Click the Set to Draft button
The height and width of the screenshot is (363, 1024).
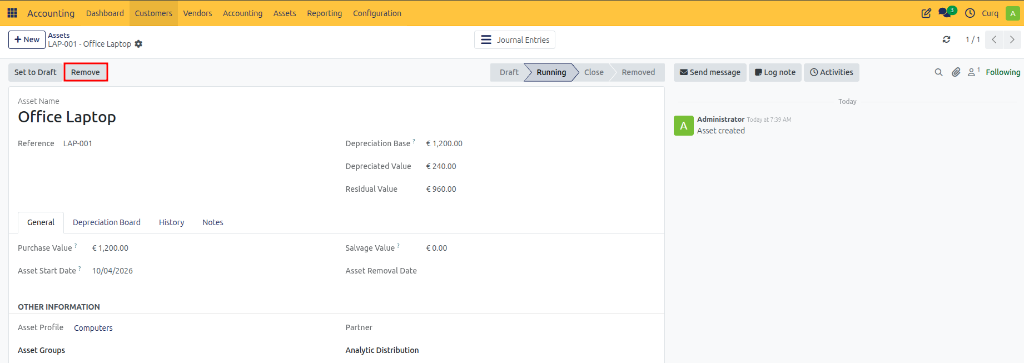tap(35, 72)
